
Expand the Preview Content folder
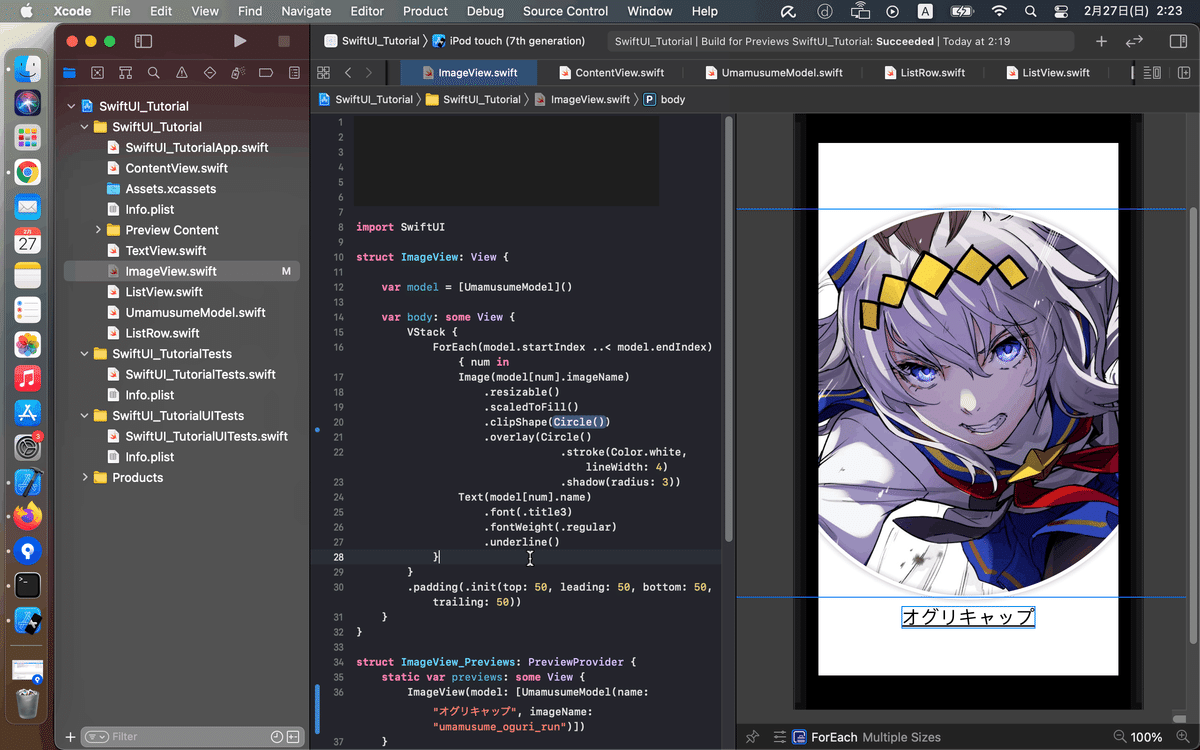point(98,230)
